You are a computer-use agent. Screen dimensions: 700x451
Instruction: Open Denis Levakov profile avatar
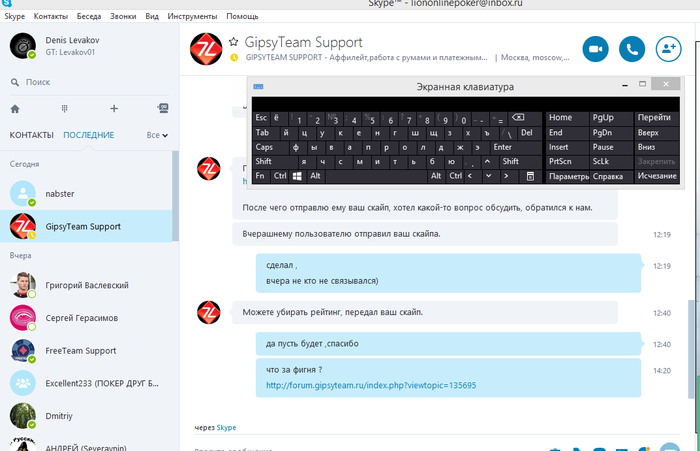[x=23, y=46]
